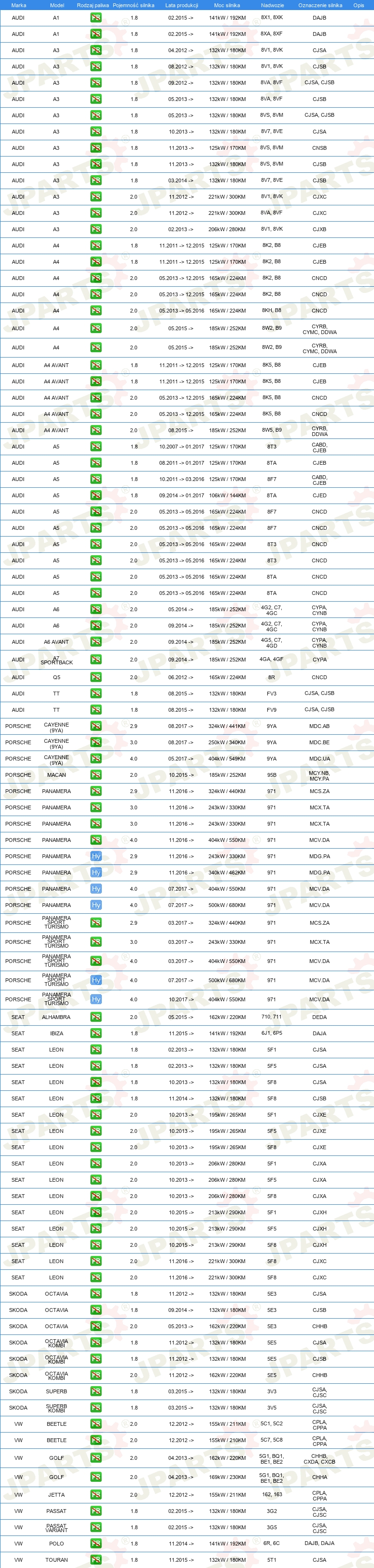Click body code 710, 711
374x1568 pixels.
click(x=271, y=1017)
